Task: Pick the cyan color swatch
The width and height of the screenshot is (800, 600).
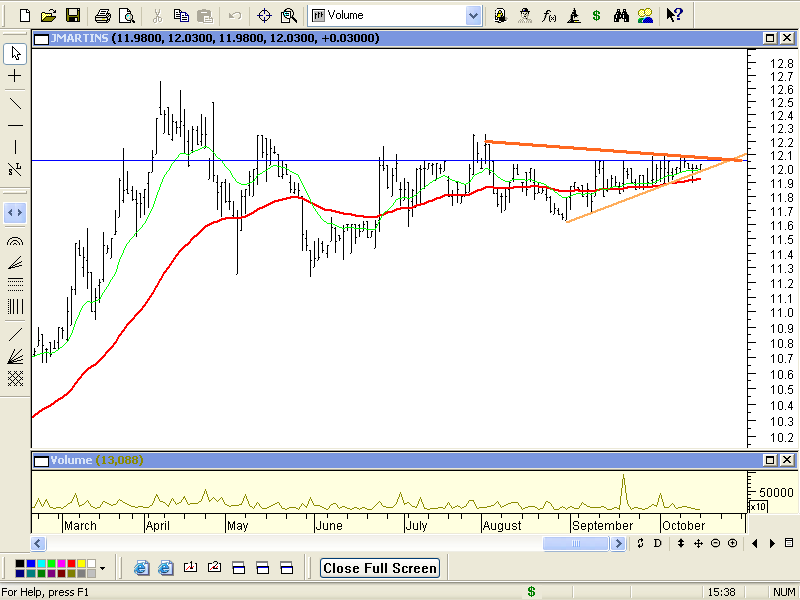Action: [41, 563]
